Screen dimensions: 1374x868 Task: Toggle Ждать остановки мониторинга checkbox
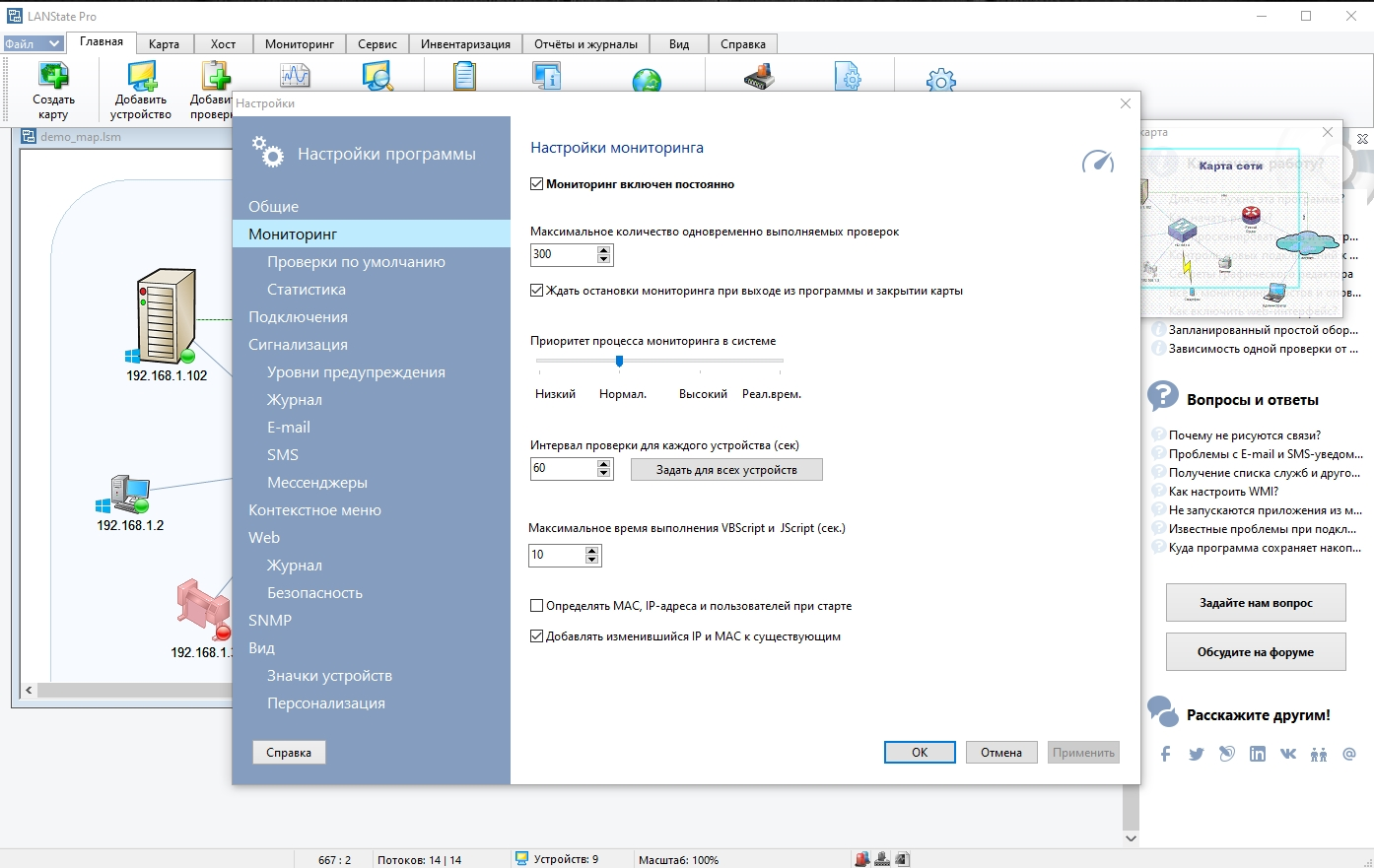(537, 291)
